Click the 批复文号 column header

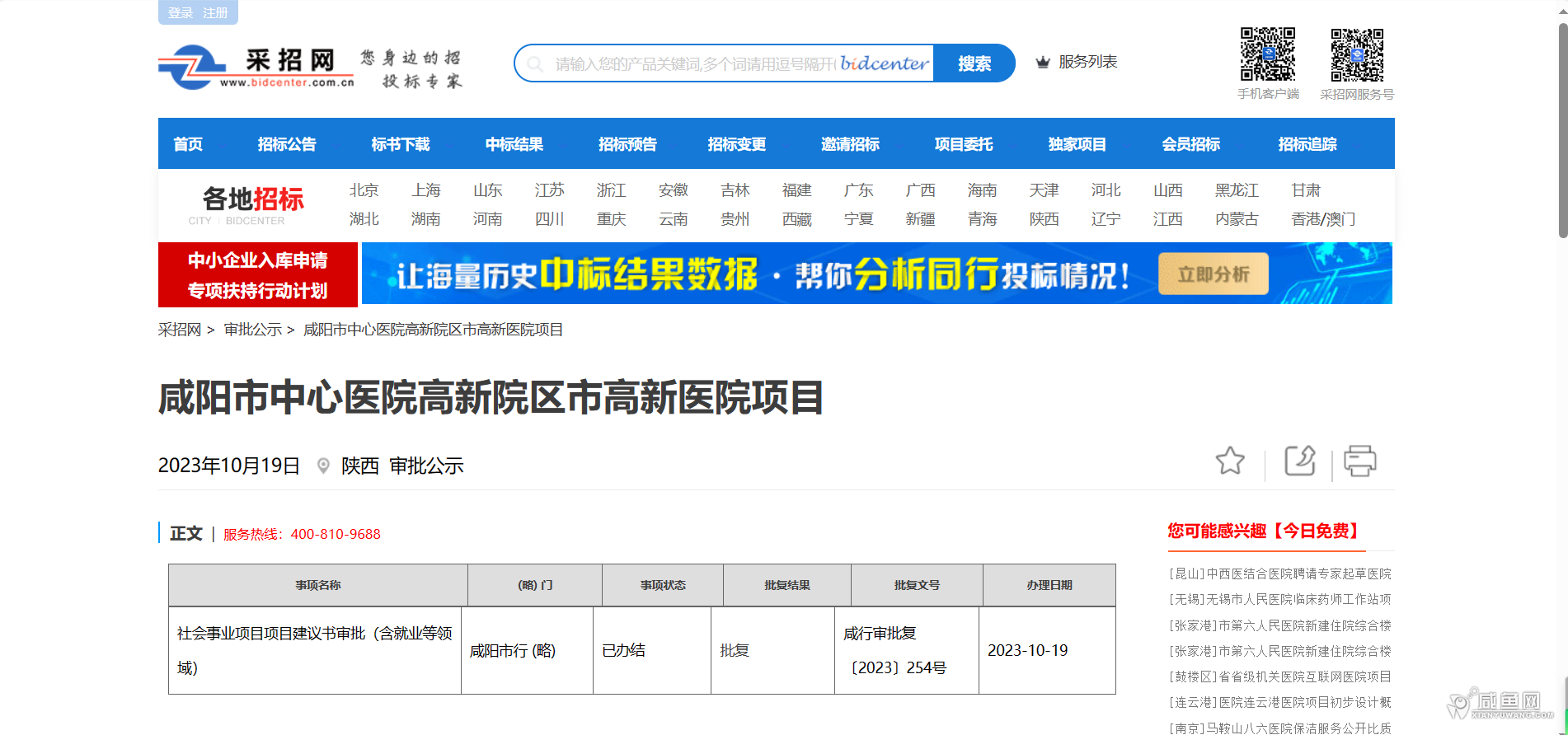917,585
